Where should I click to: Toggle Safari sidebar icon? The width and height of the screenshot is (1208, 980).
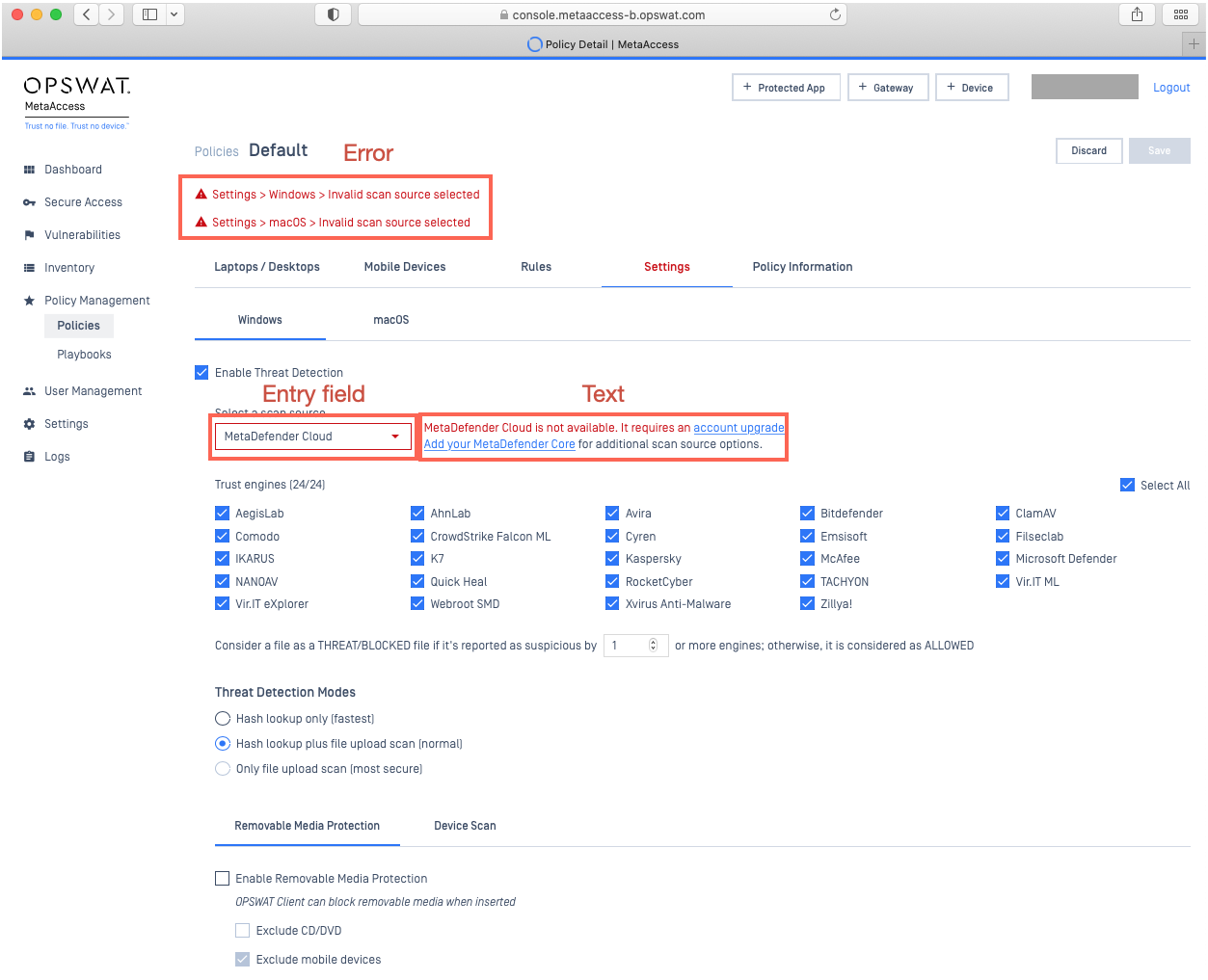tap(149, 14)
